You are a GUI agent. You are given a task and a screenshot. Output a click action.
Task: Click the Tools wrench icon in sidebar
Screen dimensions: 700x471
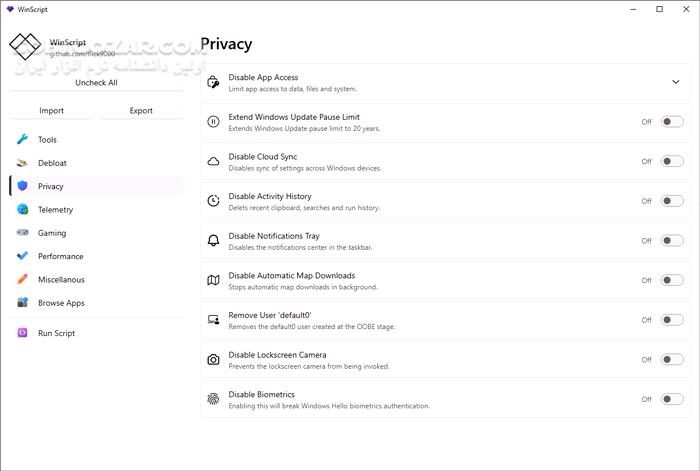[22, 139]
